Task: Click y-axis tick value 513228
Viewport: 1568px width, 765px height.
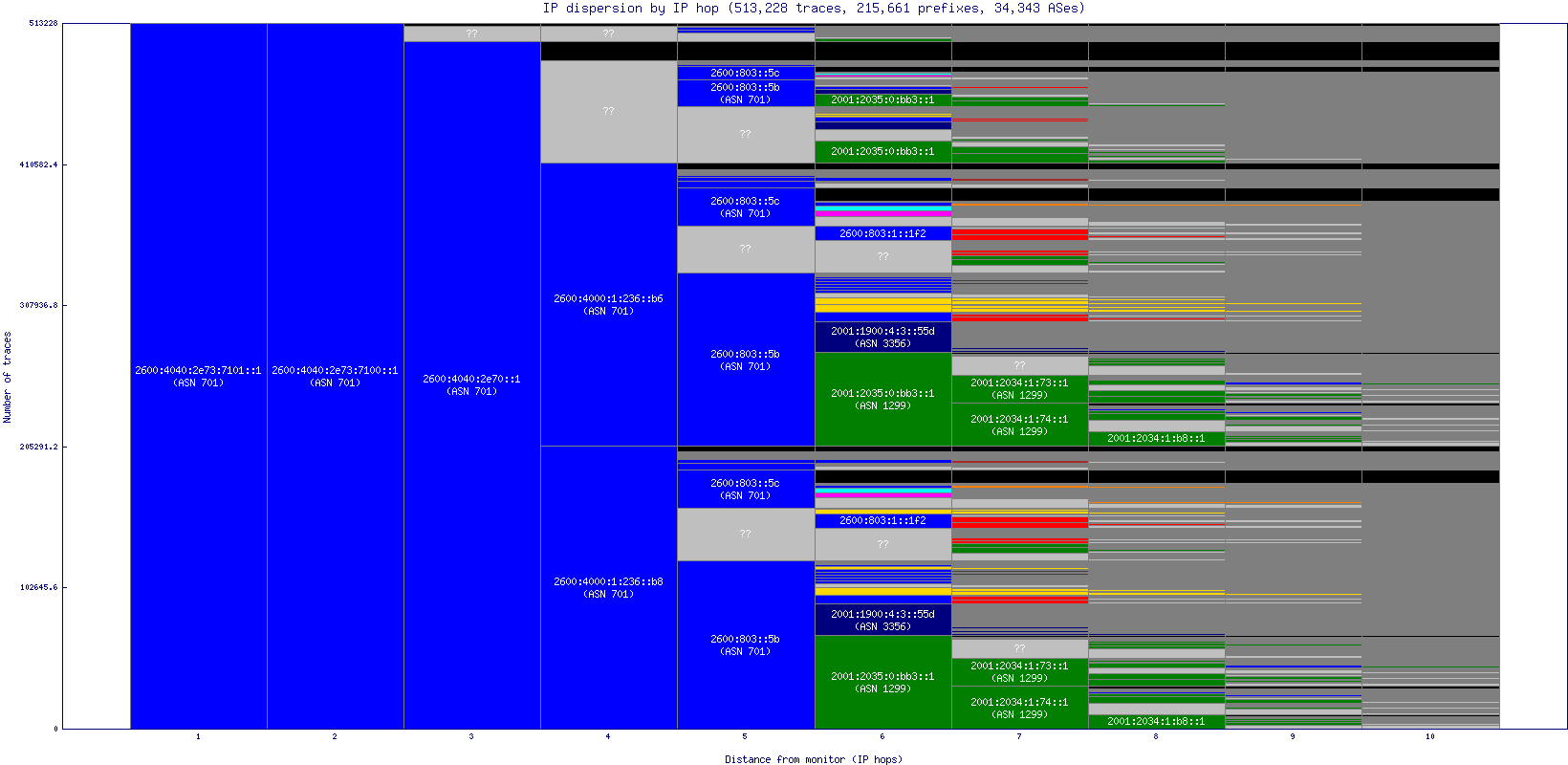Action: click(44, 23)
